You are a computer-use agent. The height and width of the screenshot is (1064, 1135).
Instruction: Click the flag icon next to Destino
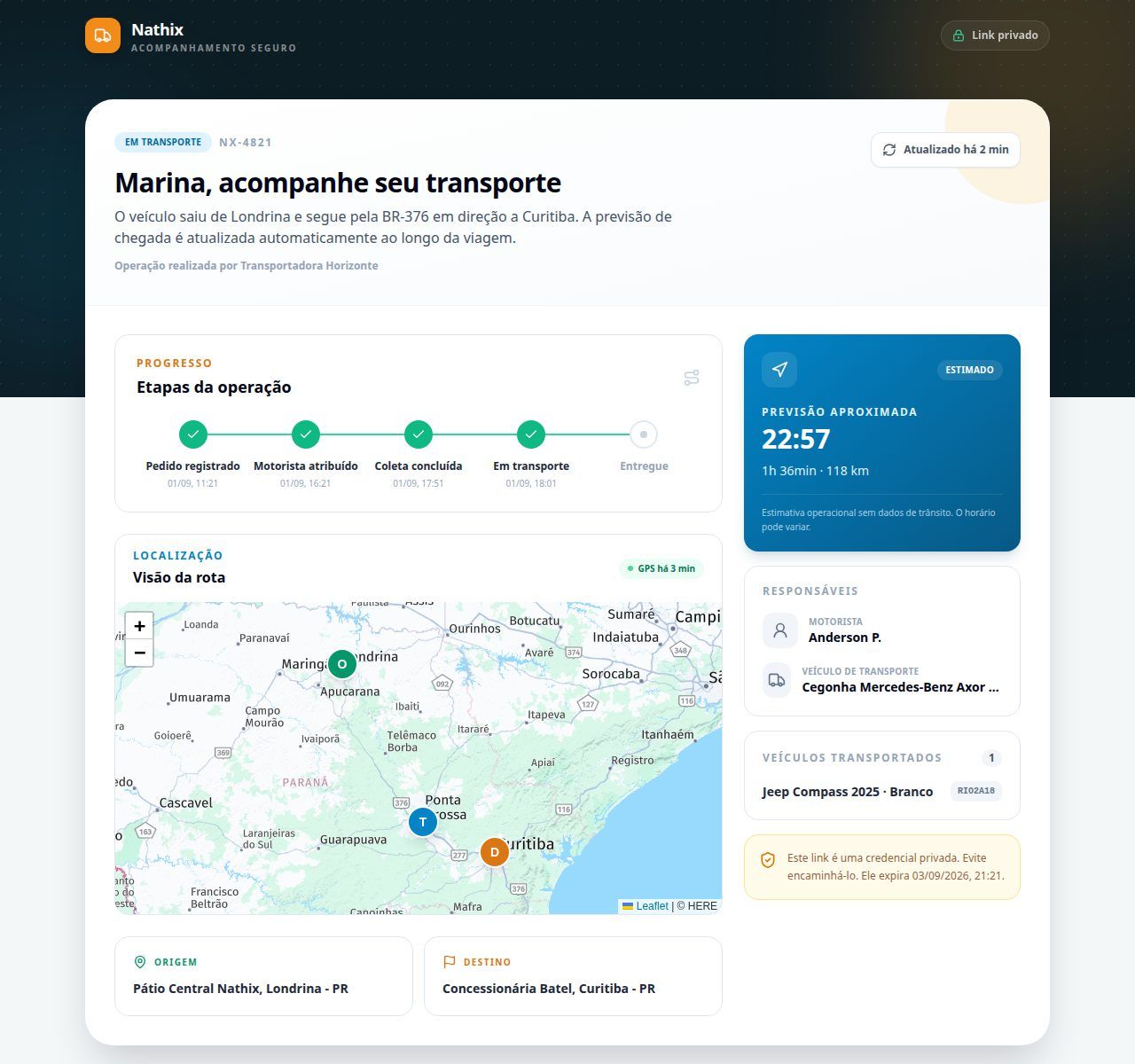[x=449, y=962]
